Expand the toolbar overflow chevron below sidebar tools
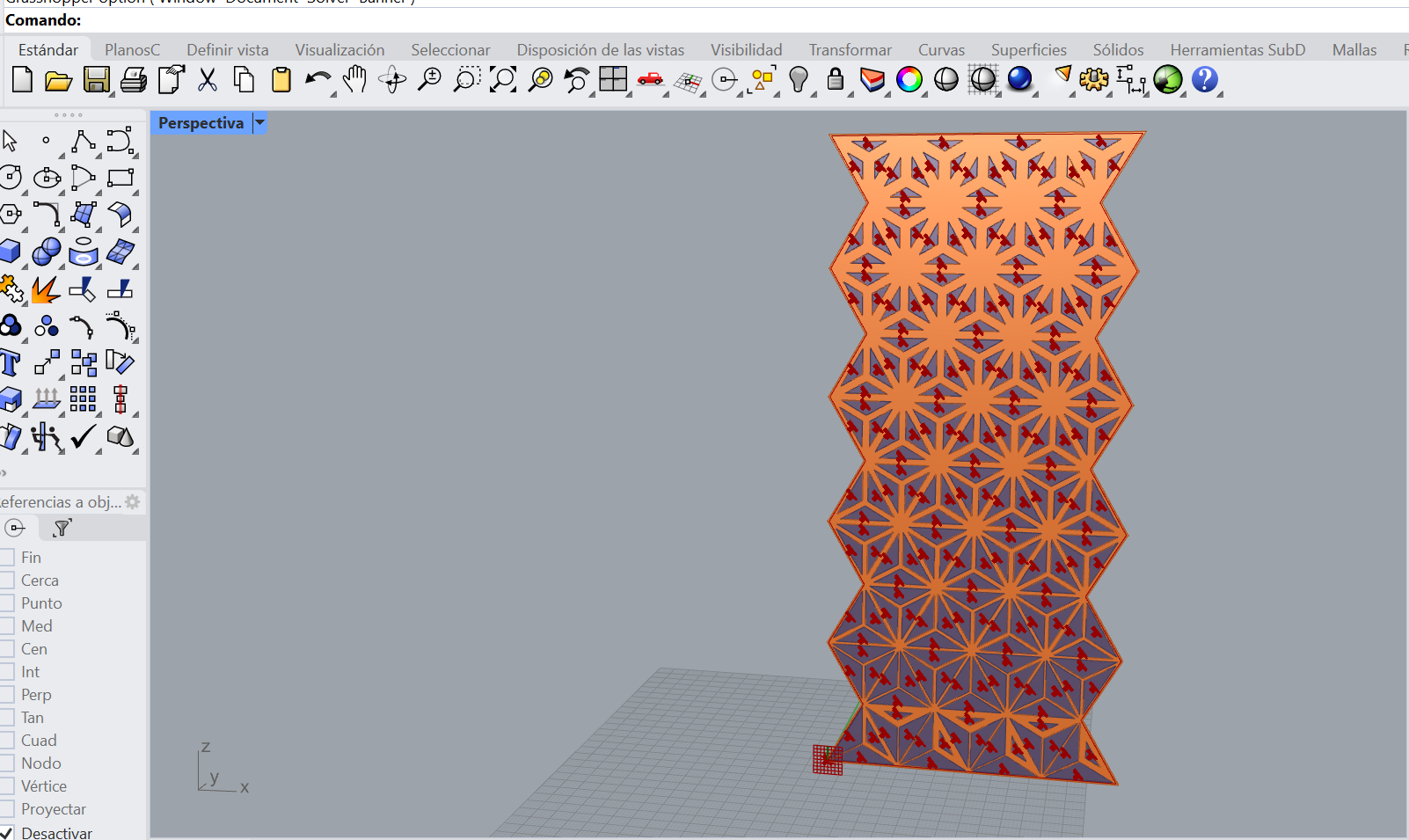The width and height of the screenshot is (1409, 840). (x=4, y=472)
